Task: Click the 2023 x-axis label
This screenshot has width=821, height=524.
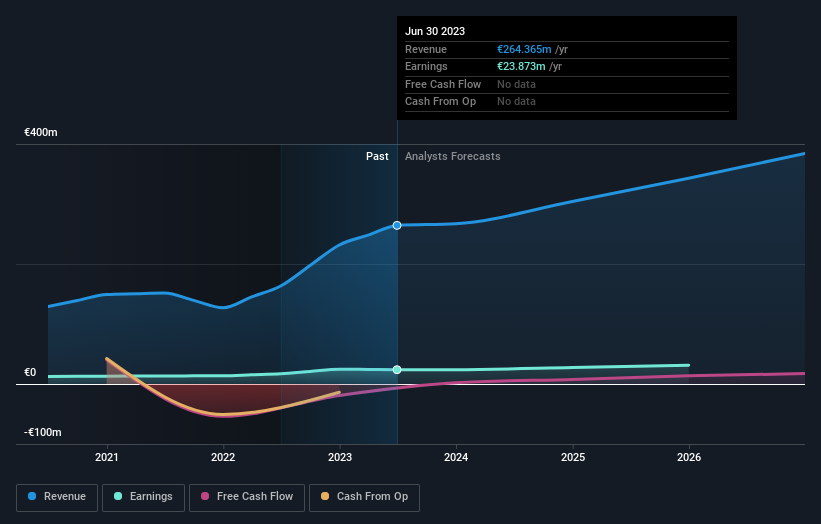Action: click(340, 457)
